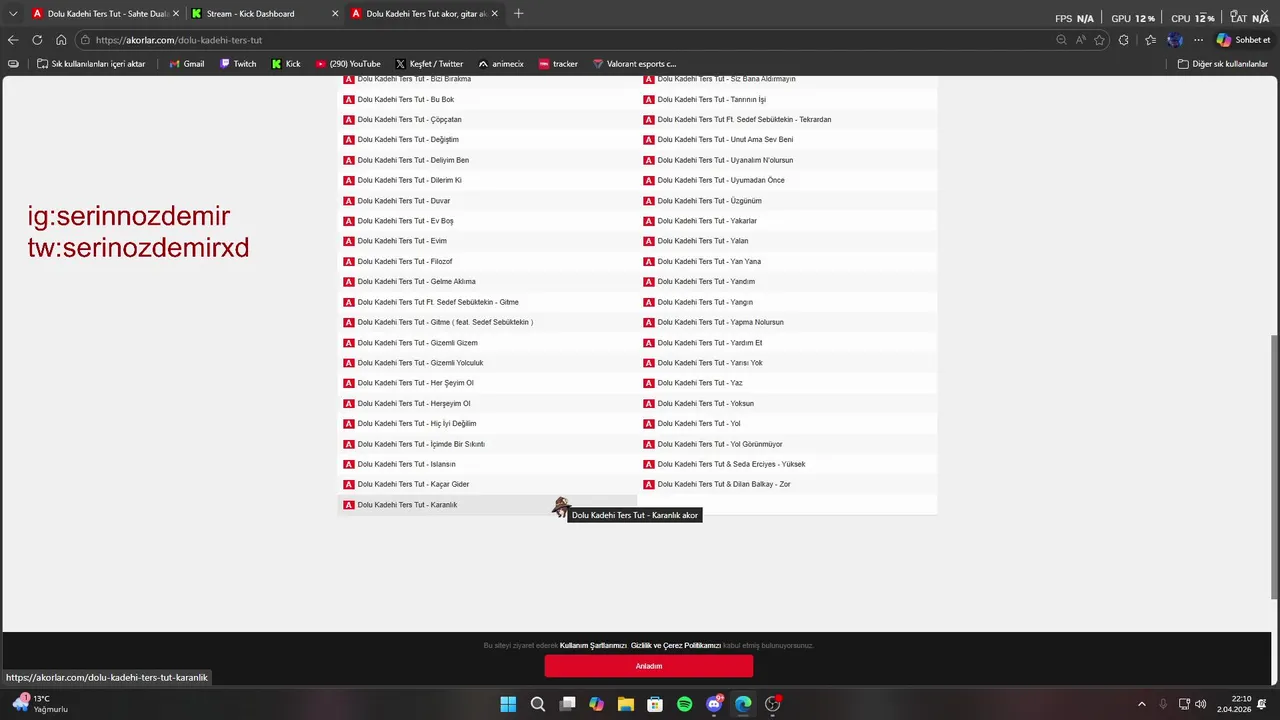Expand Diğer sık kullanılanlar folder
This screenshot has height=720, width=1280.
1222,64
